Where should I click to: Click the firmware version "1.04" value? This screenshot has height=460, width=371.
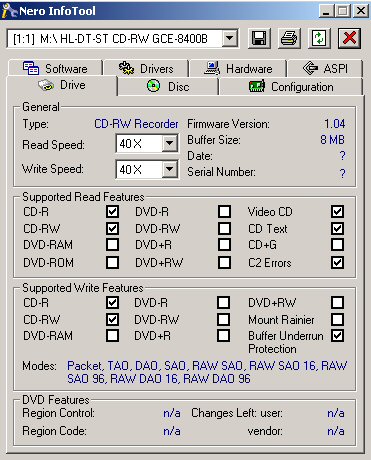(x=335, y=124)
